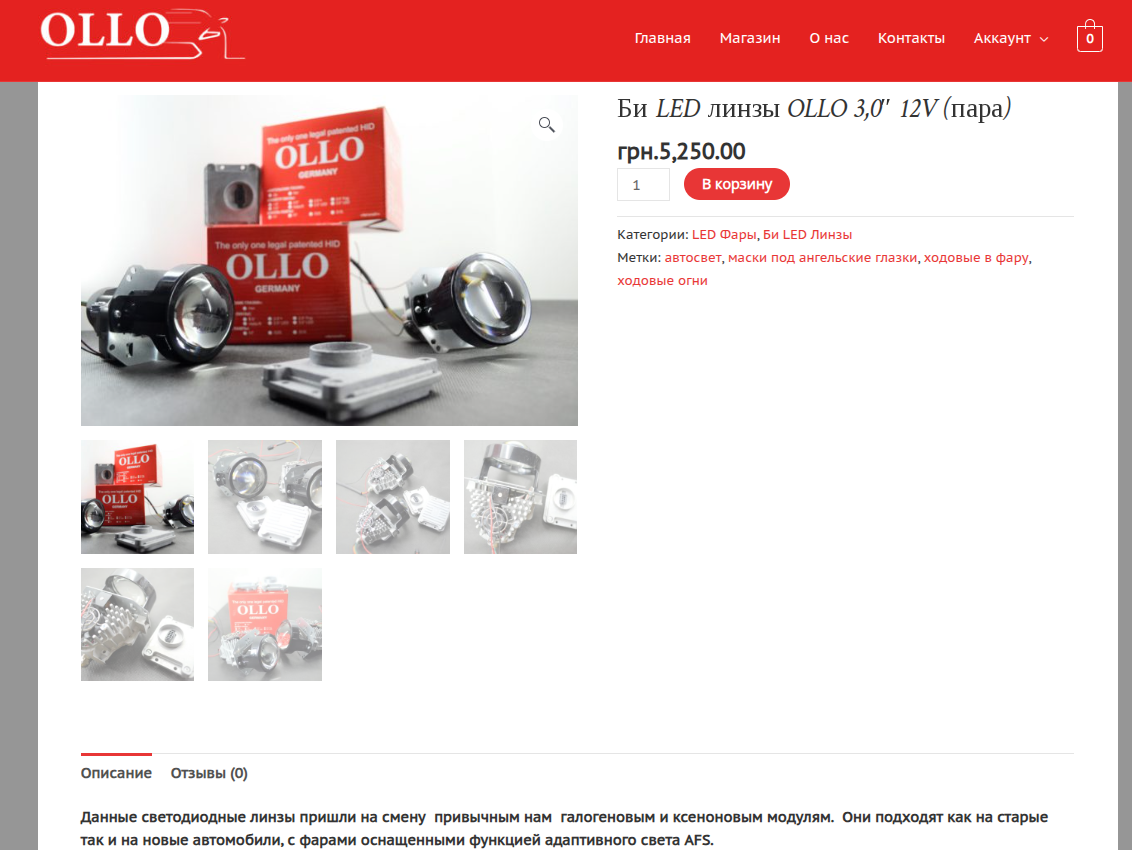Open the shopping cart bag icon
This screenshot has height=850, width=1132.
click(1089, 36)
